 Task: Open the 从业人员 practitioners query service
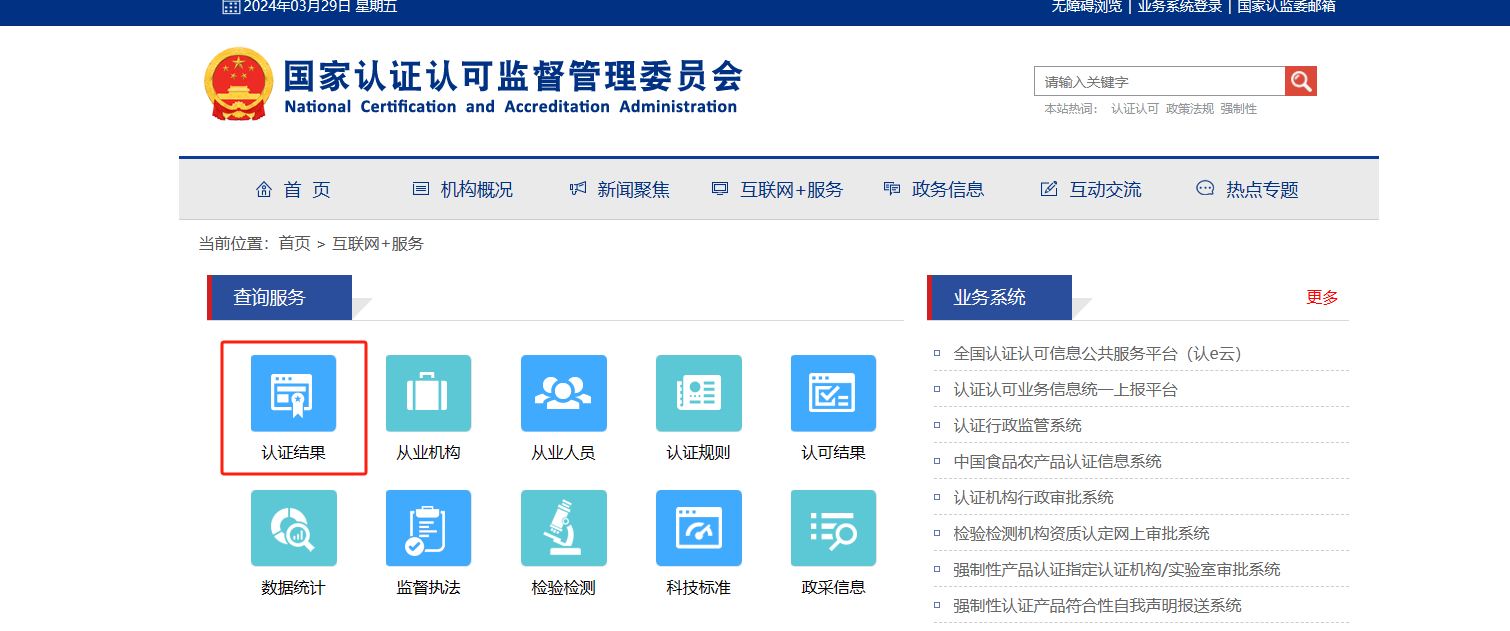[563, 393]
